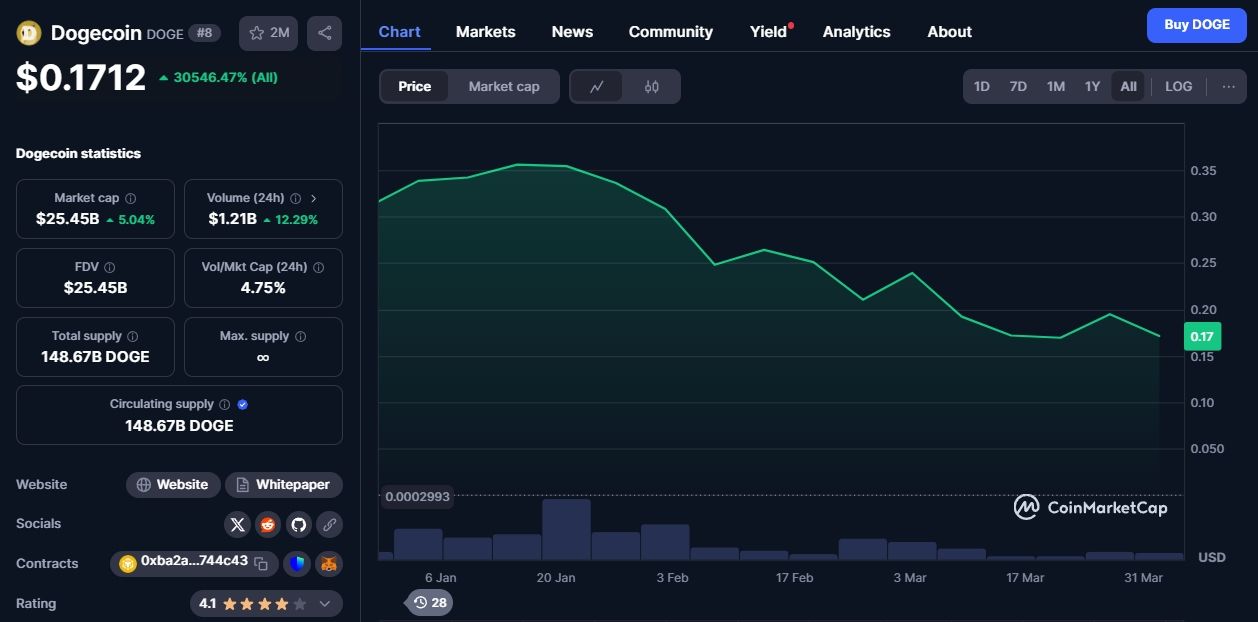The width and height of the screenshot is (1258, 622).
Task: Click the share icon beside Dogecoin title
Action: click(324, 33)
